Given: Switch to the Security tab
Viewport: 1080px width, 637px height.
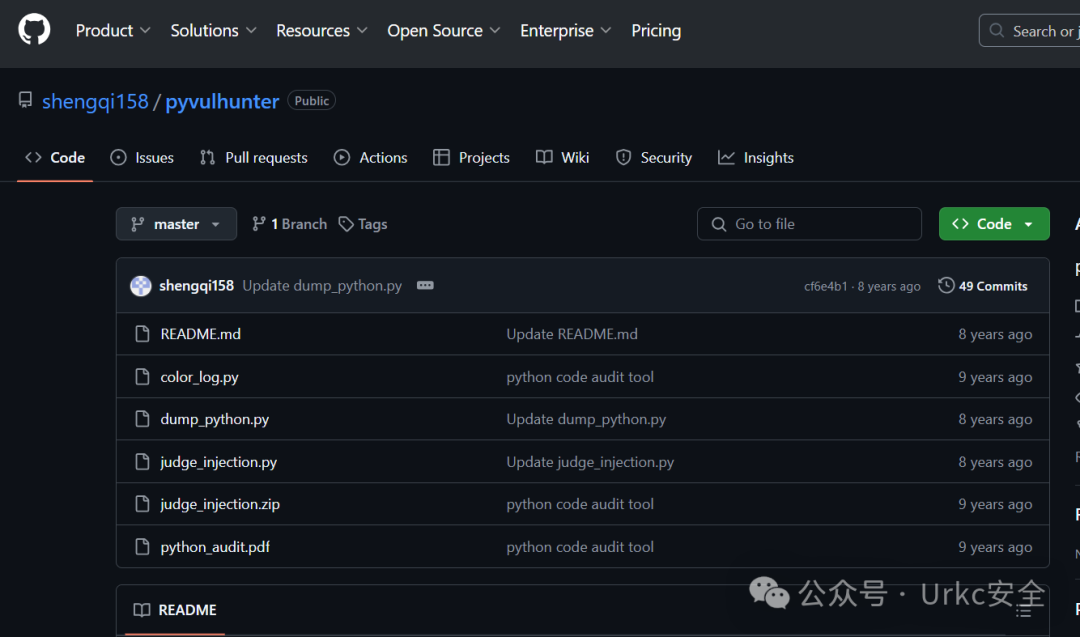Looking at the screenshot, I should 653,158.
